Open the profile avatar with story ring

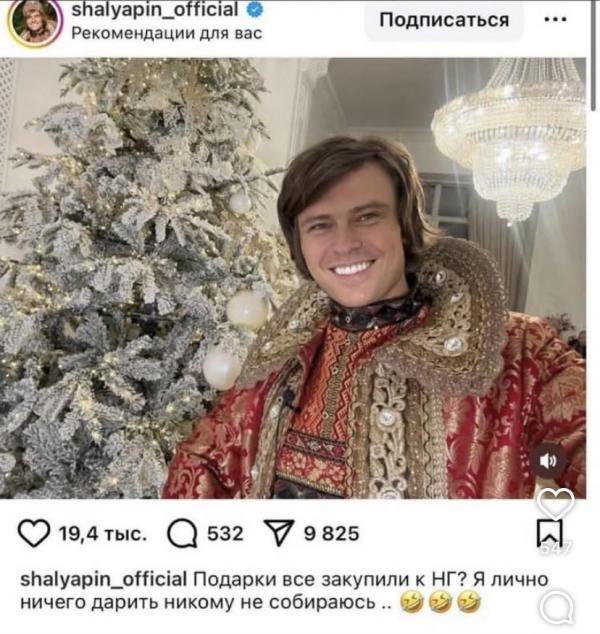click(36, 23)
